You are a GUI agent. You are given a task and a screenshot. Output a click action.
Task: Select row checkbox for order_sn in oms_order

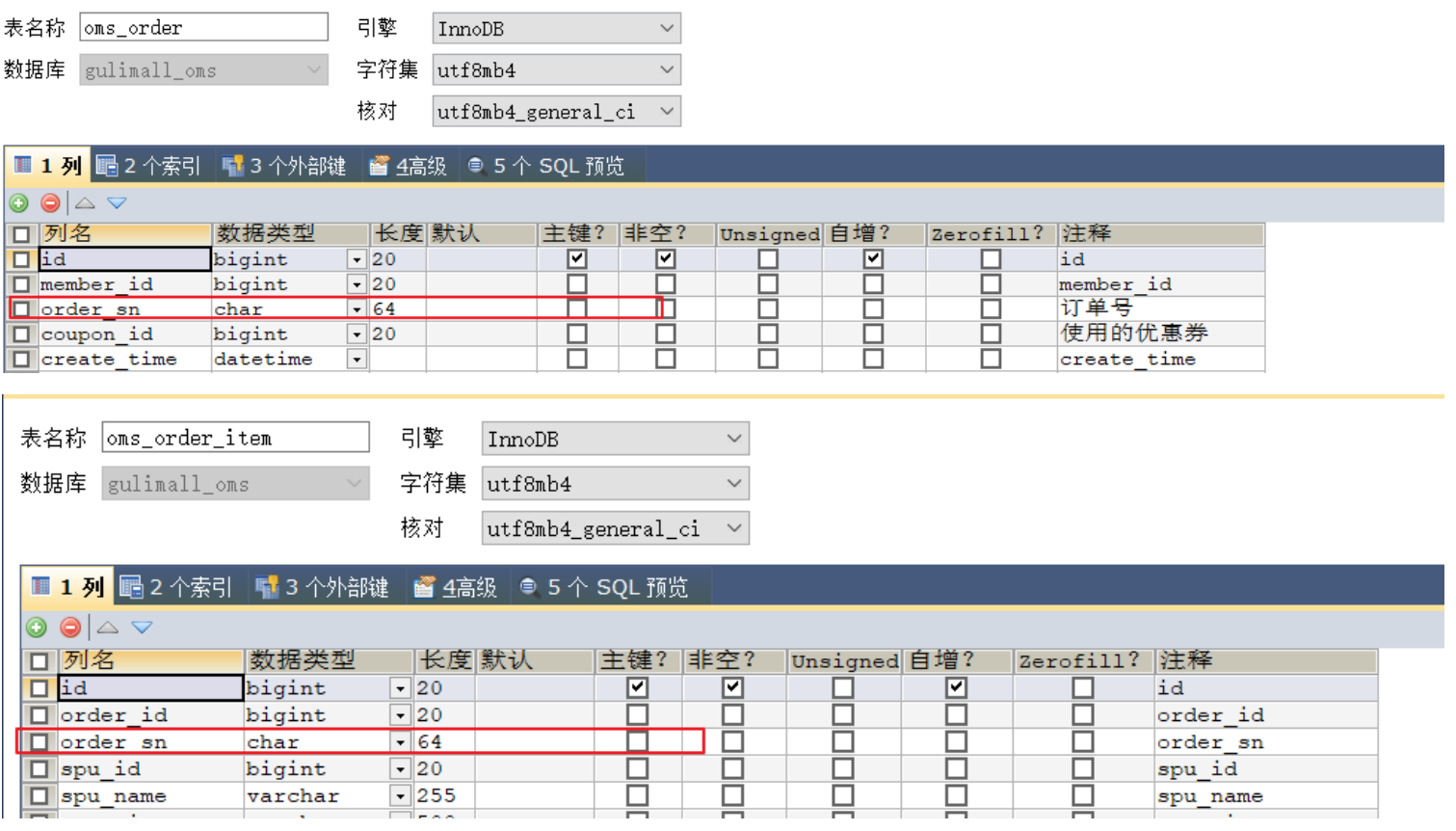pos(21,309)
